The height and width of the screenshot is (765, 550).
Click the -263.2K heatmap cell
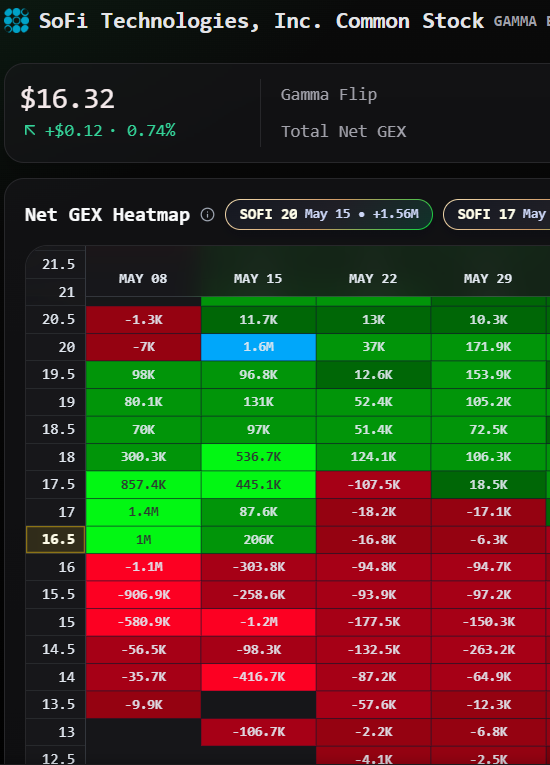(x=489, y=650)
